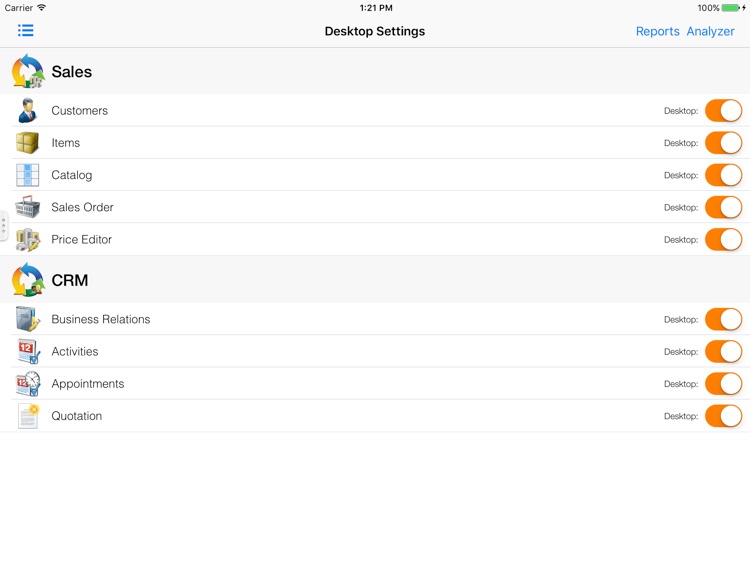Image resolution: width=750 pixels, height=563 pixels.
Task: Turn off Quotation Desktop switch
Action: click(x=723, y=416)
